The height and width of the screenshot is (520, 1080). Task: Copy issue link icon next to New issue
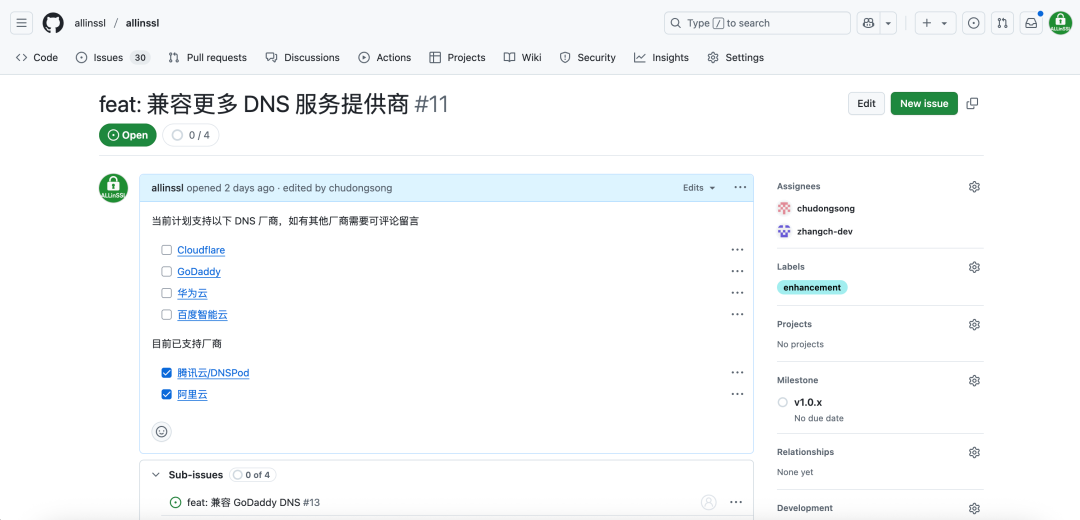pos(973,103)
